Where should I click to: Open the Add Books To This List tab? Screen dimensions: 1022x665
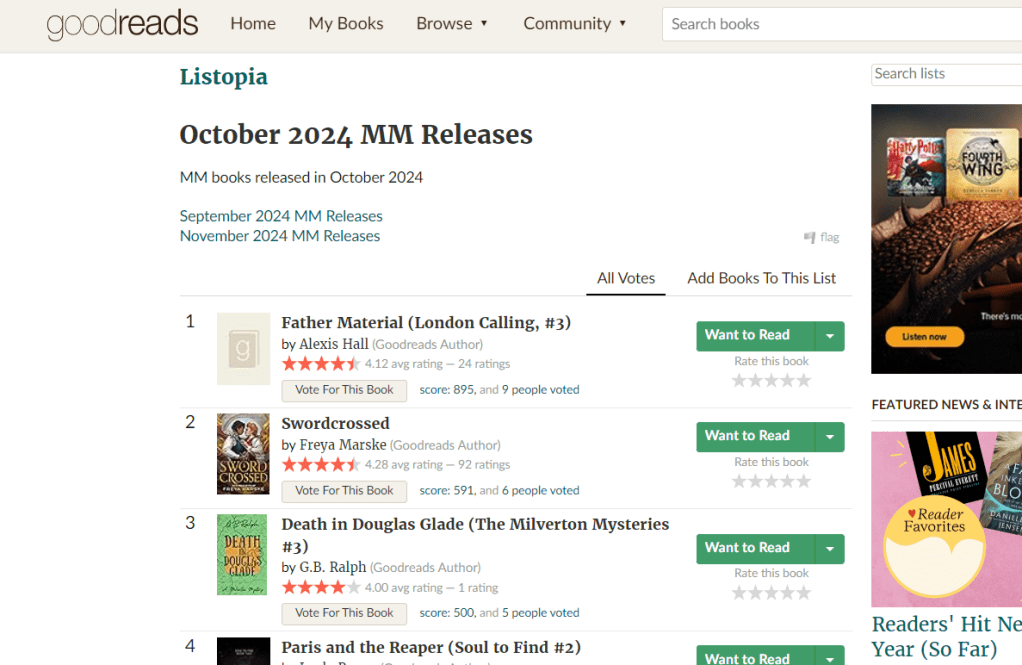click(x=761, y=278)
